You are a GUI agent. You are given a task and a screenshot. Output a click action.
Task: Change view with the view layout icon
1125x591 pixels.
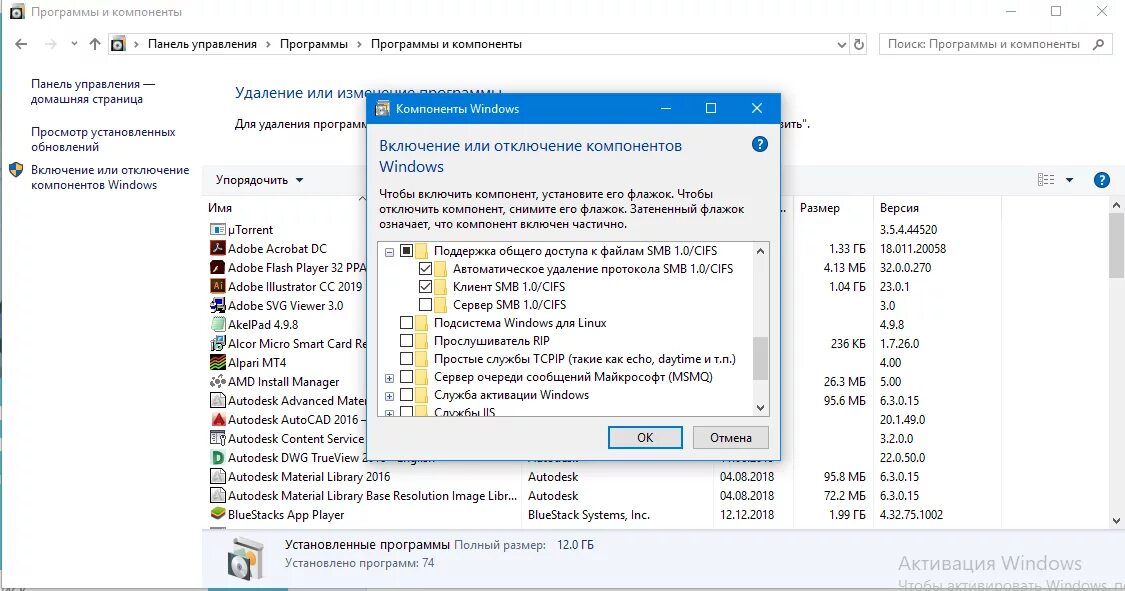pos(1046,180)
